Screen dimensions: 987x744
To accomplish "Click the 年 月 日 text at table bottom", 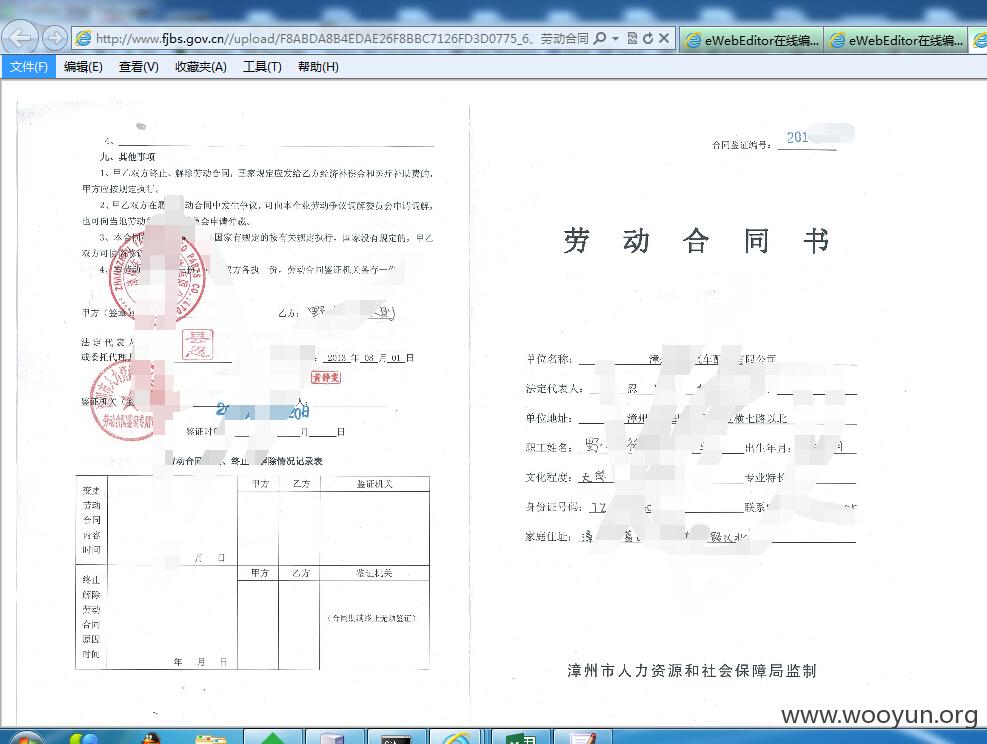I will click(x=200, y=662).
